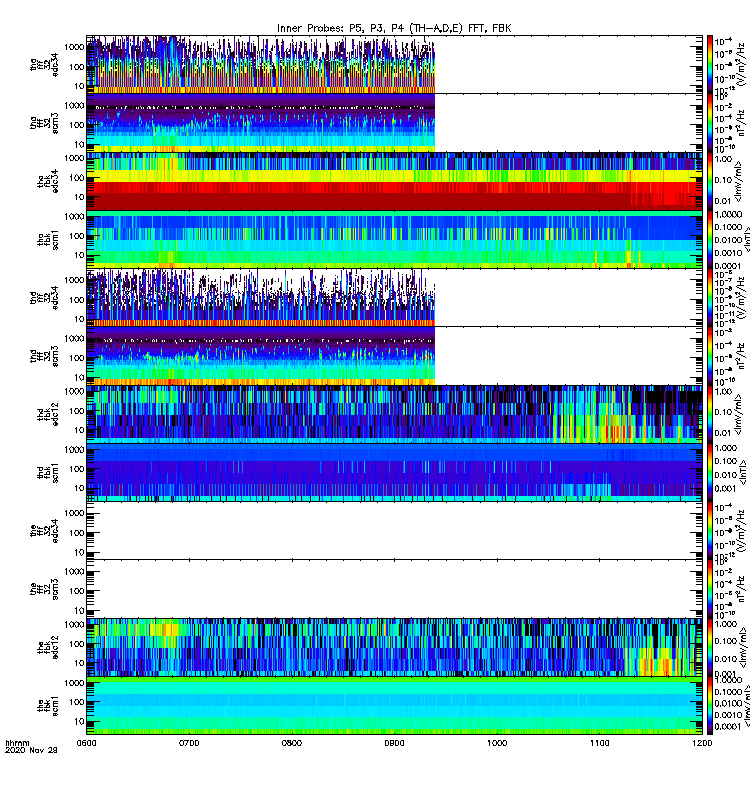Click the 0700 time axis label

coord(189,743)
